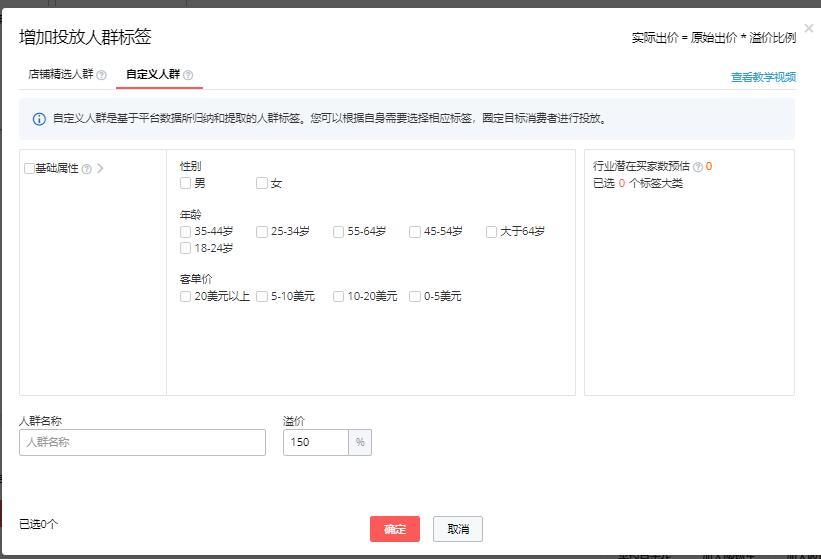This screenshot has width=821, height=559.
Task: Close the dialog with the X icon
Action: click(809, 28)
